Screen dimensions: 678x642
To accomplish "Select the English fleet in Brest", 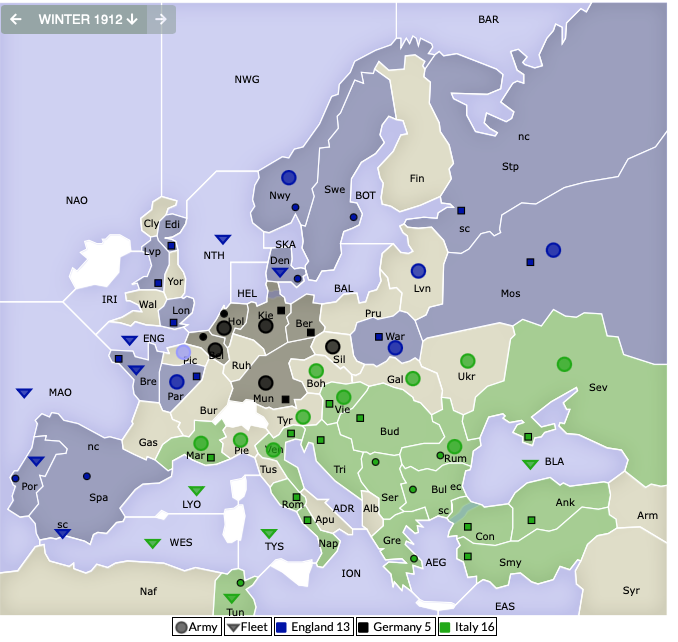I will [136, 370].
